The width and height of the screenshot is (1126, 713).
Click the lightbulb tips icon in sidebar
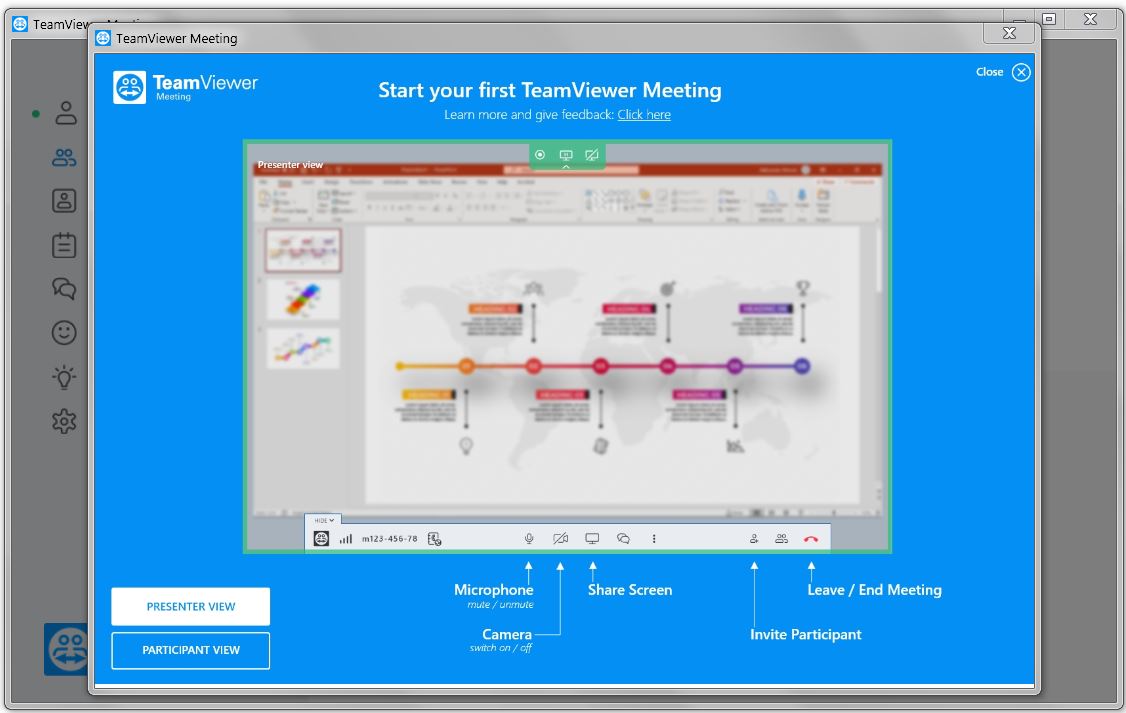tap(64, 377)
